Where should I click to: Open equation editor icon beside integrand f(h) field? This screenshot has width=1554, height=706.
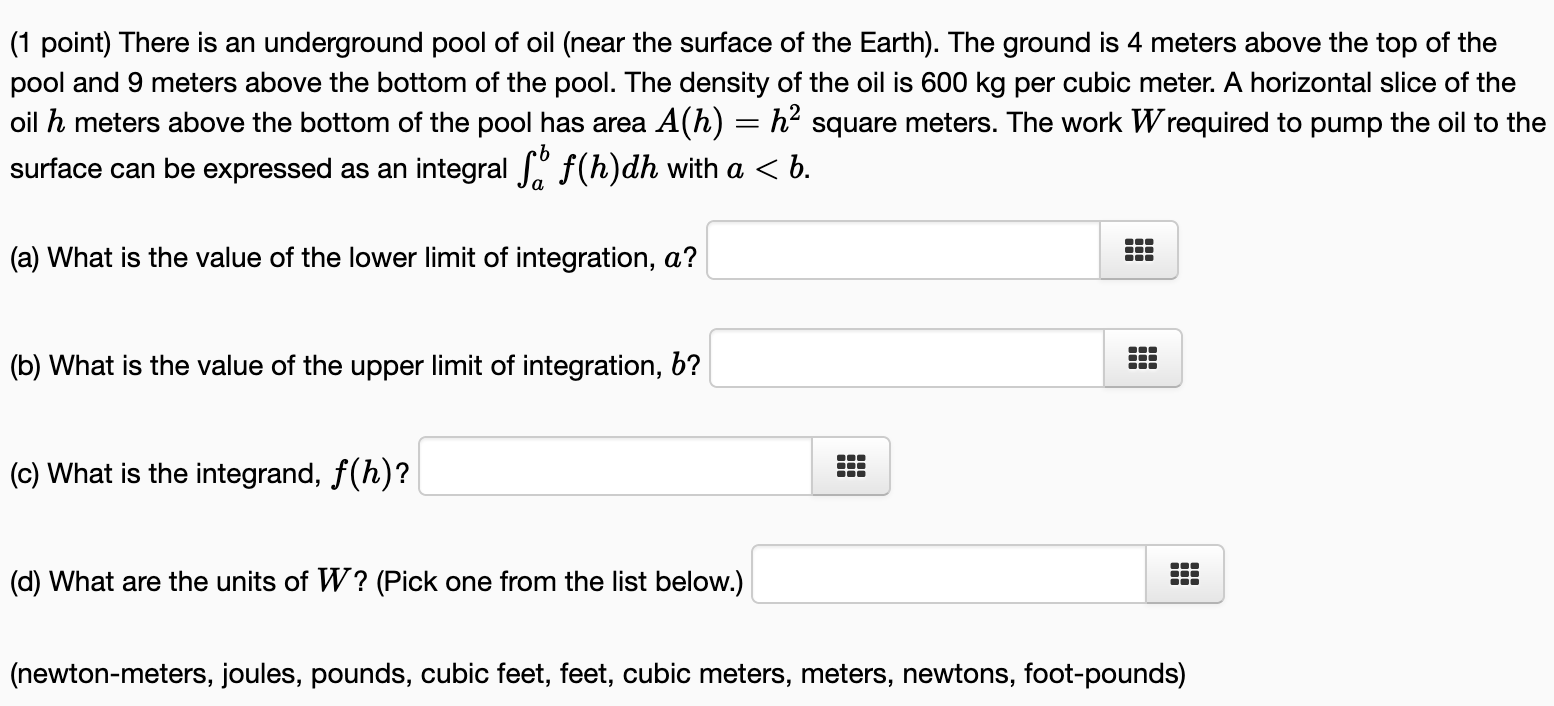(x=850, y=466)
